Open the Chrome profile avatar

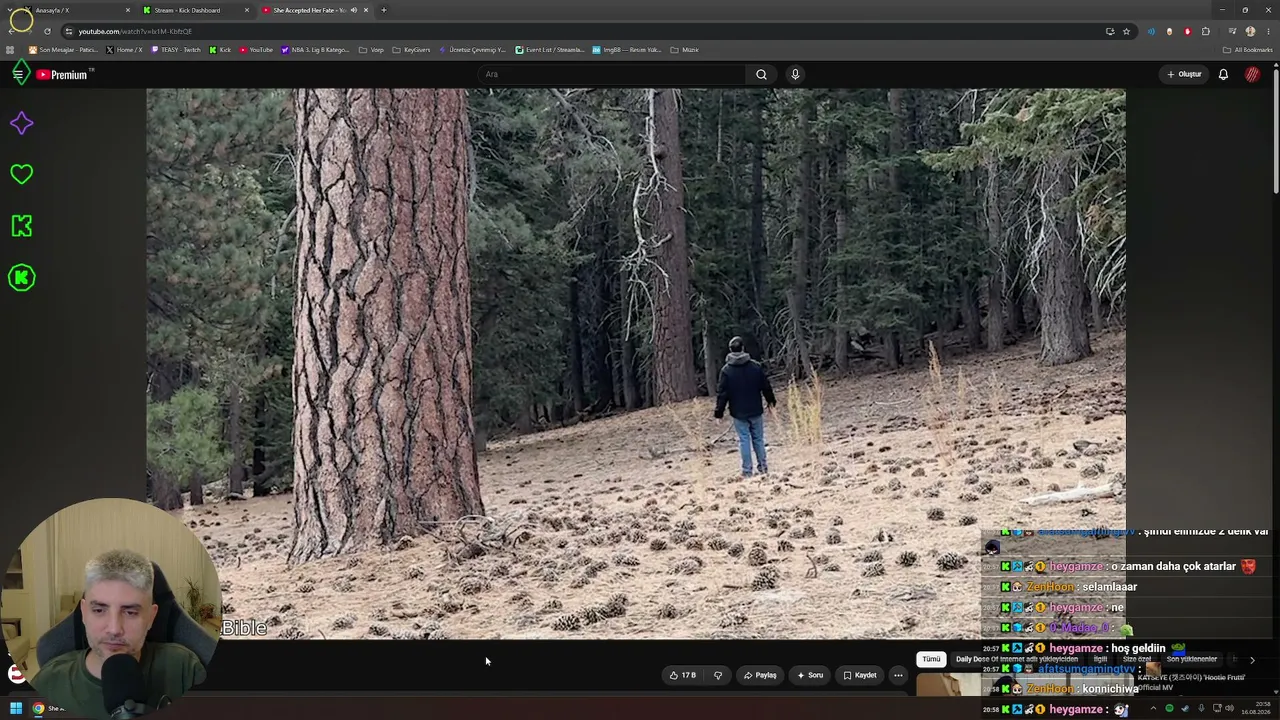(x=1250, y=31)
